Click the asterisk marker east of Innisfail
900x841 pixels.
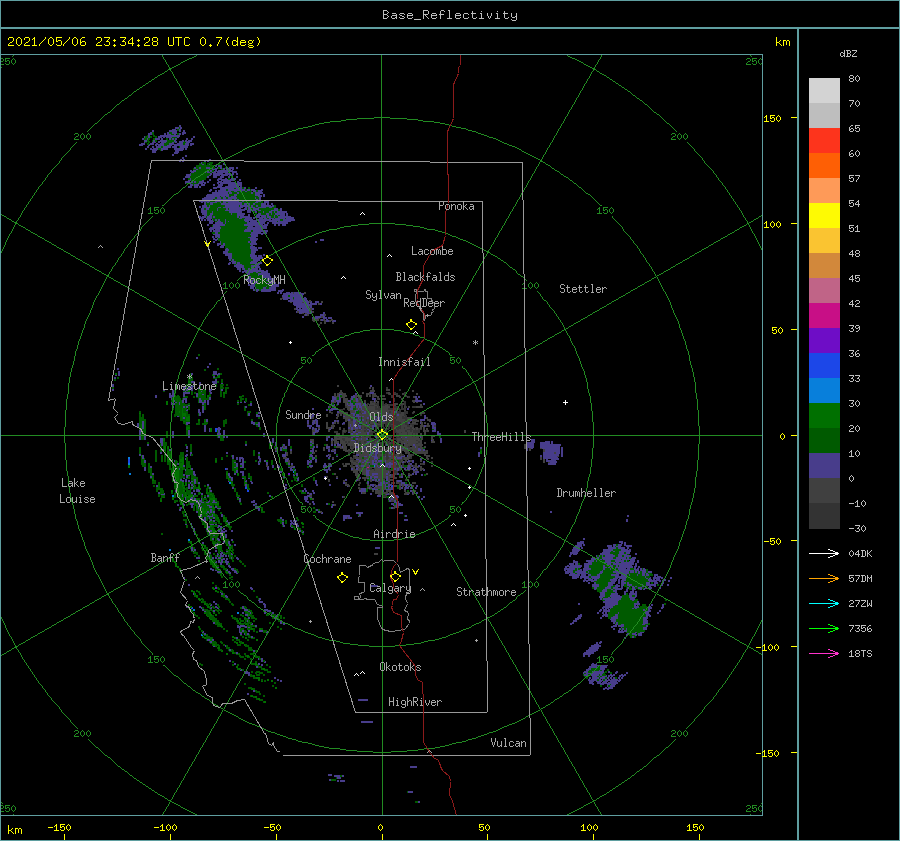[475, 343]
